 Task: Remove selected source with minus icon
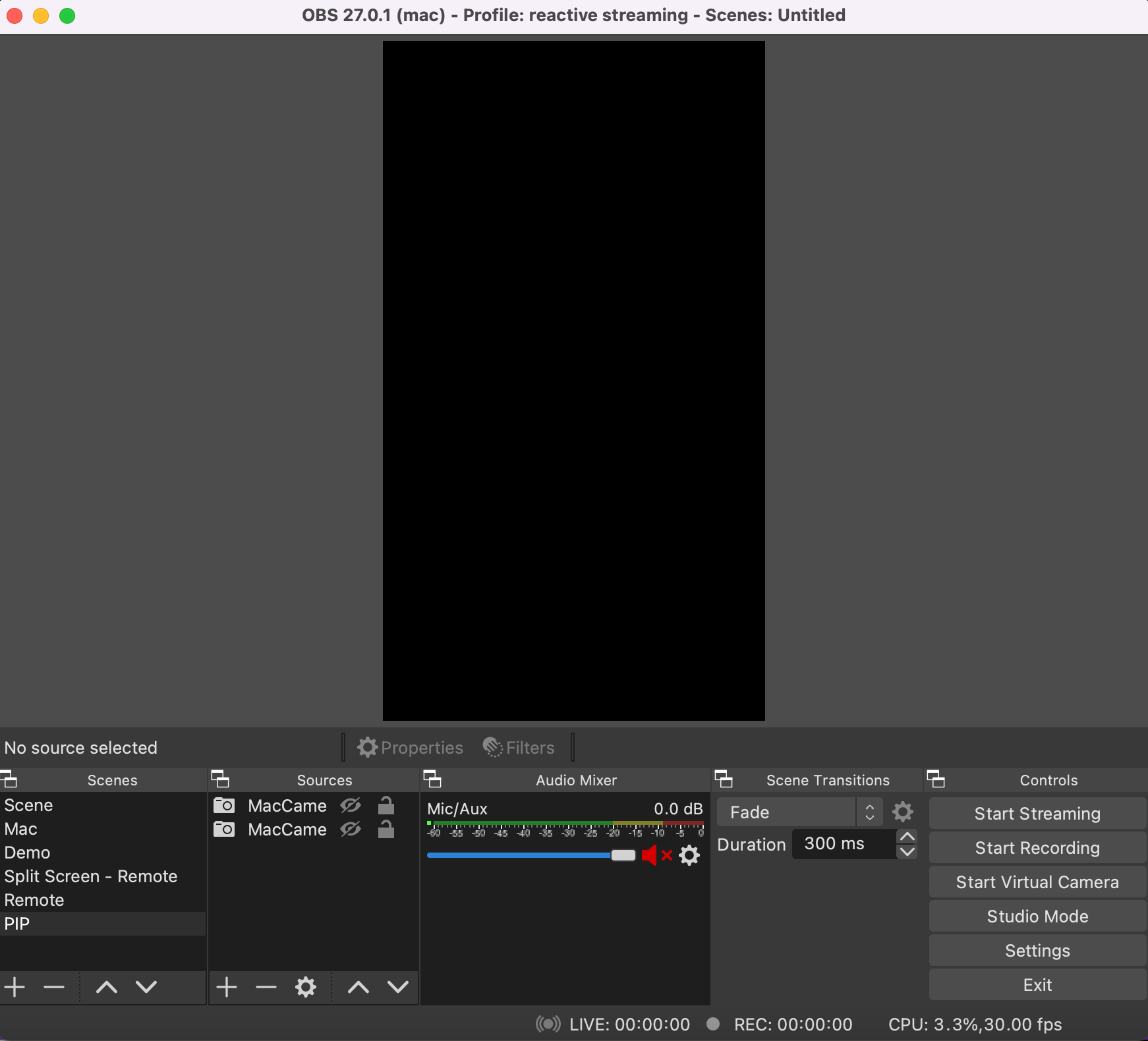pyautogui.click(x=266, y=987)
